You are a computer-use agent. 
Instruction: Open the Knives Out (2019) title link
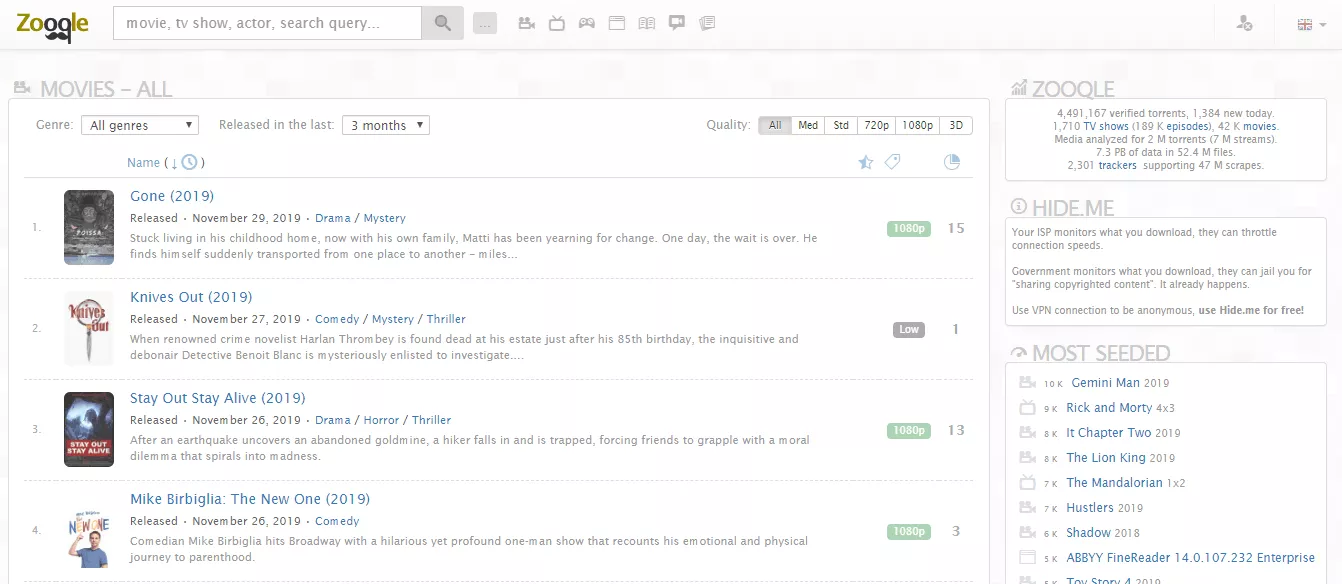point(191,297)
